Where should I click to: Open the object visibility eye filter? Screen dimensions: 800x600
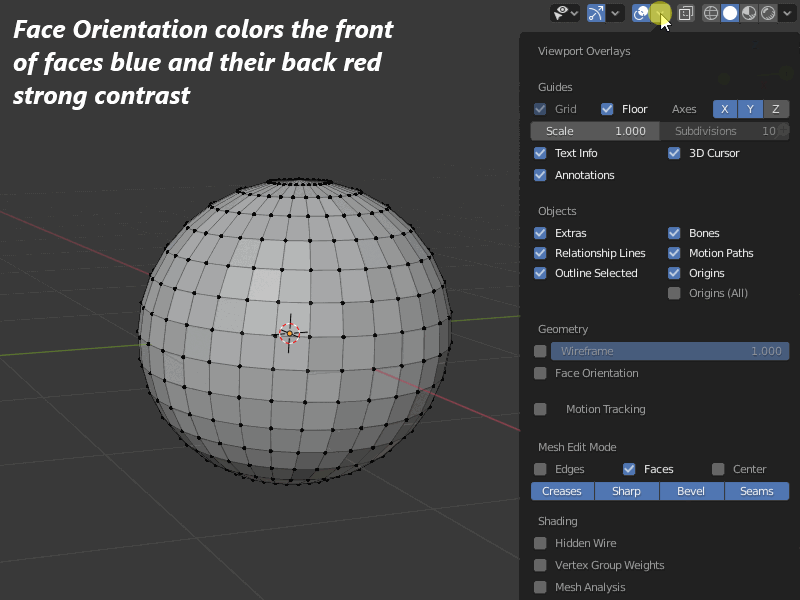point(559,13)
